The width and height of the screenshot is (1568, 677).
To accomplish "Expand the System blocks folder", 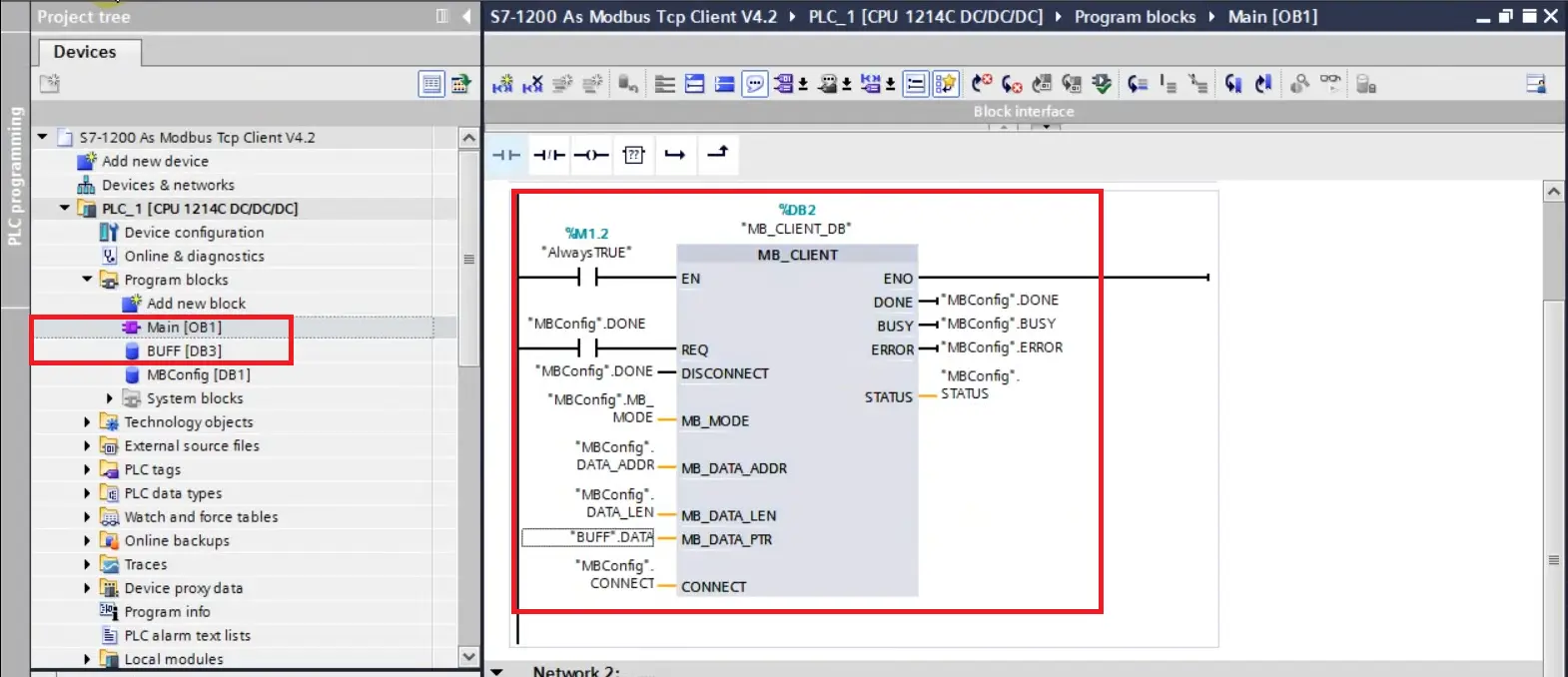I will [x=109, y=398].
